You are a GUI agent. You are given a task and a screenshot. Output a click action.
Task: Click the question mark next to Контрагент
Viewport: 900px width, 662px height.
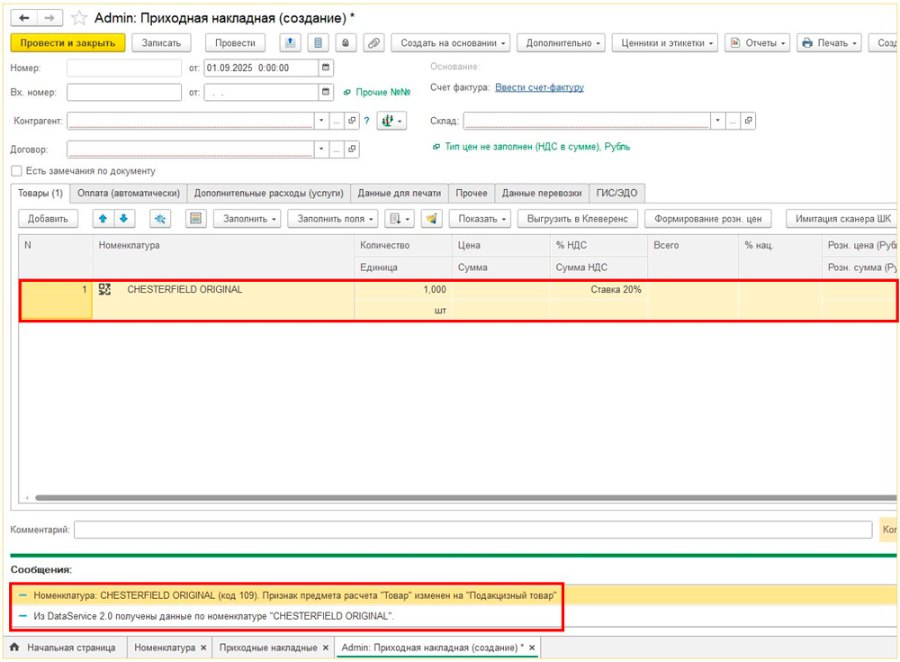tap(366, 121)
